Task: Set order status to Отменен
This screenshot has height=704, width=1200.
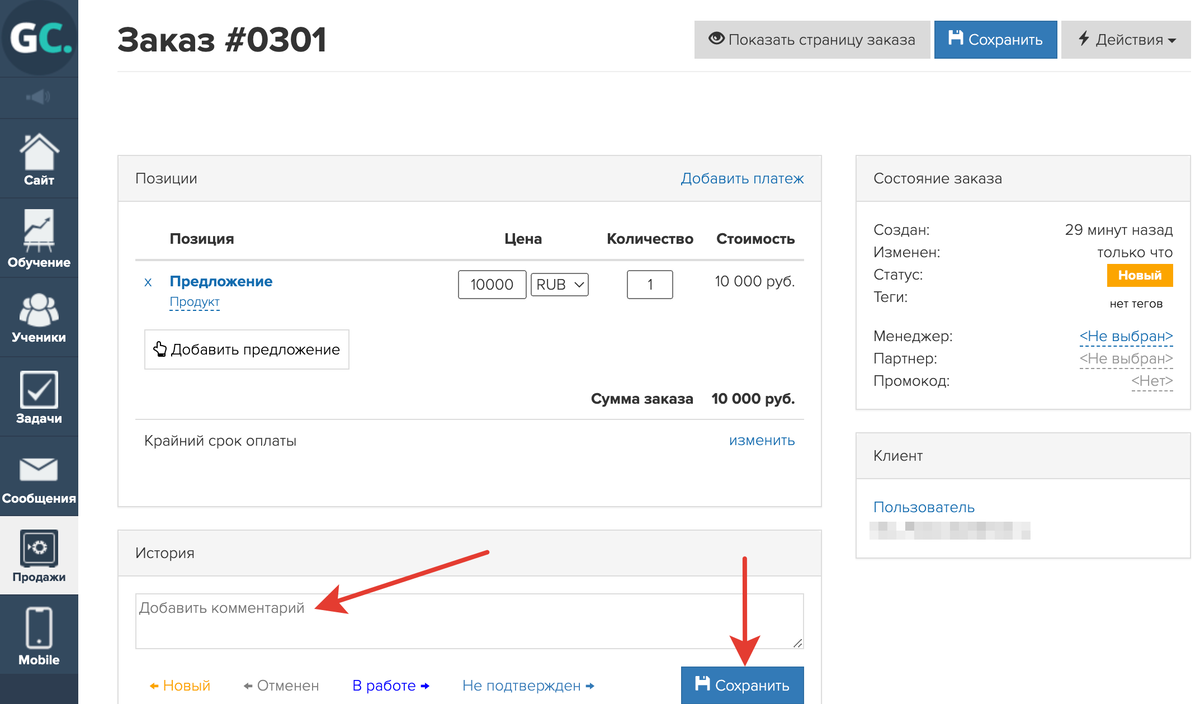Action: [x=281, y=686]
